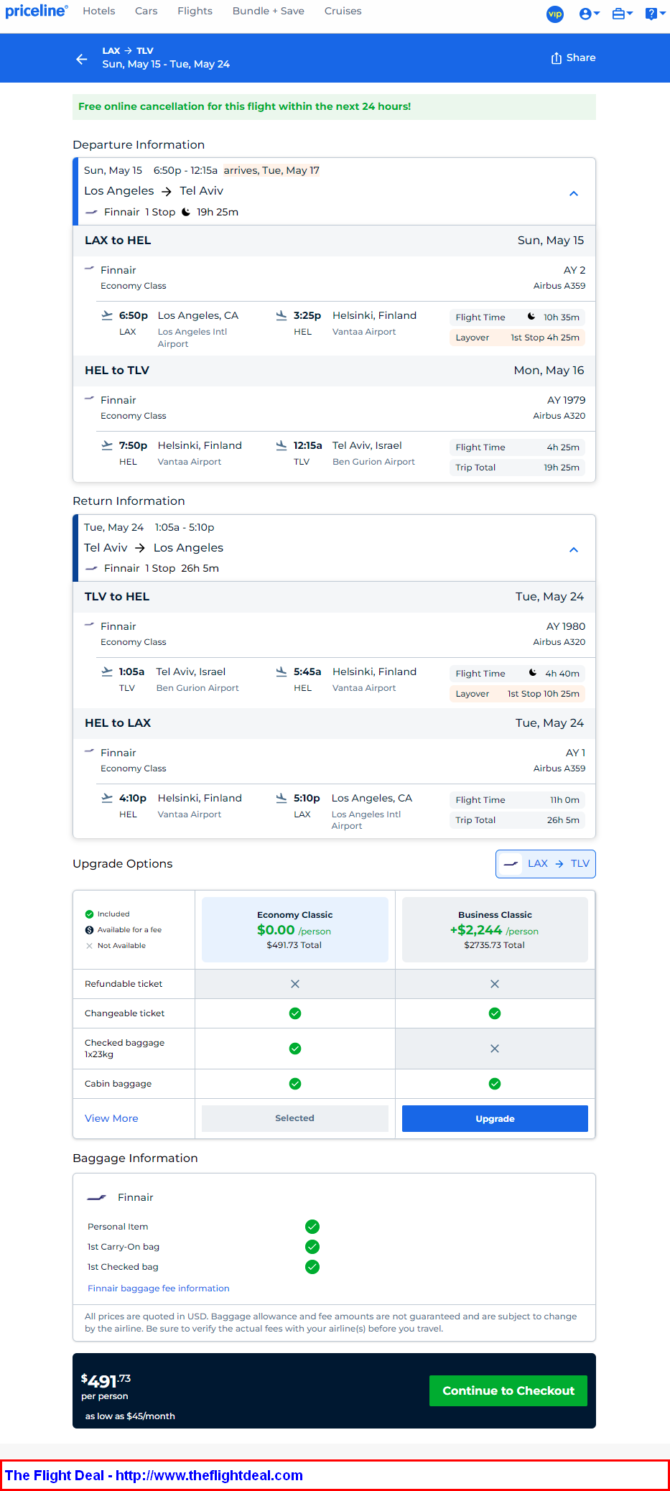Click the takeoff icon beside 4:10p Helsinki
Viewport: 670px width, 1491px height.
(x=107, y=798)
